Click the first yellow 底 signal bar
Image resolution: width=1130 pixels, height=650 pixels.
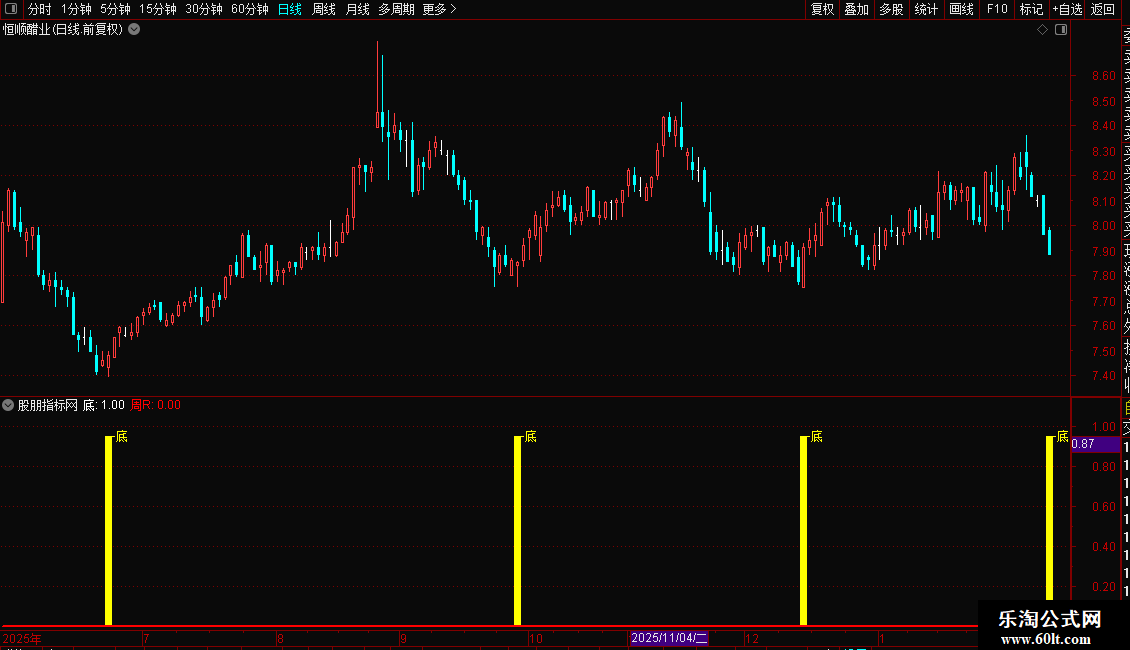109,530
